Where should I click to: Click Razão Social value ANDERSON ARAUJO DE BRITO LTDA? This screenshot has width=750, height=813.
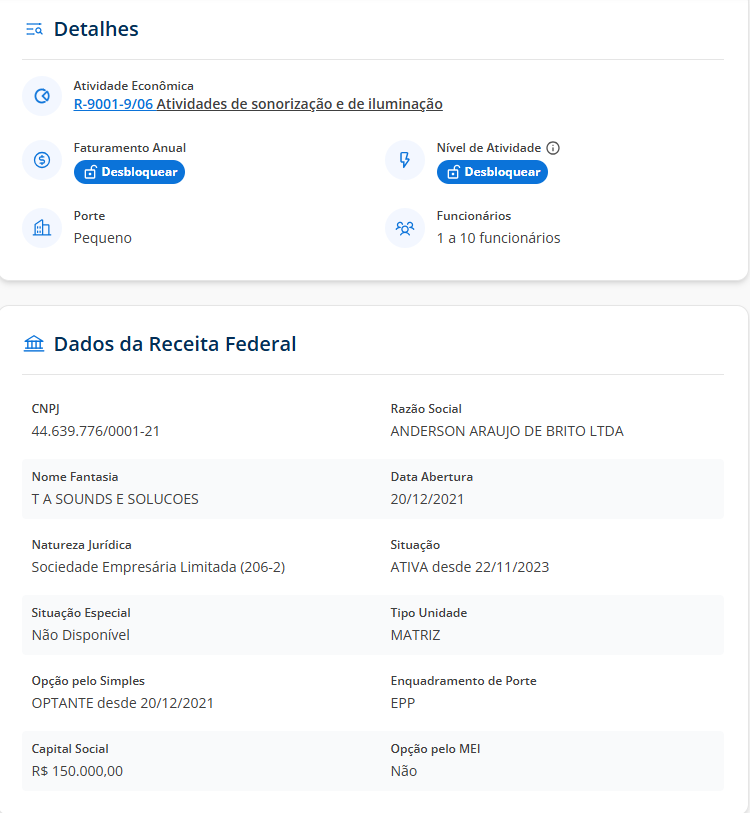point(506,431)
